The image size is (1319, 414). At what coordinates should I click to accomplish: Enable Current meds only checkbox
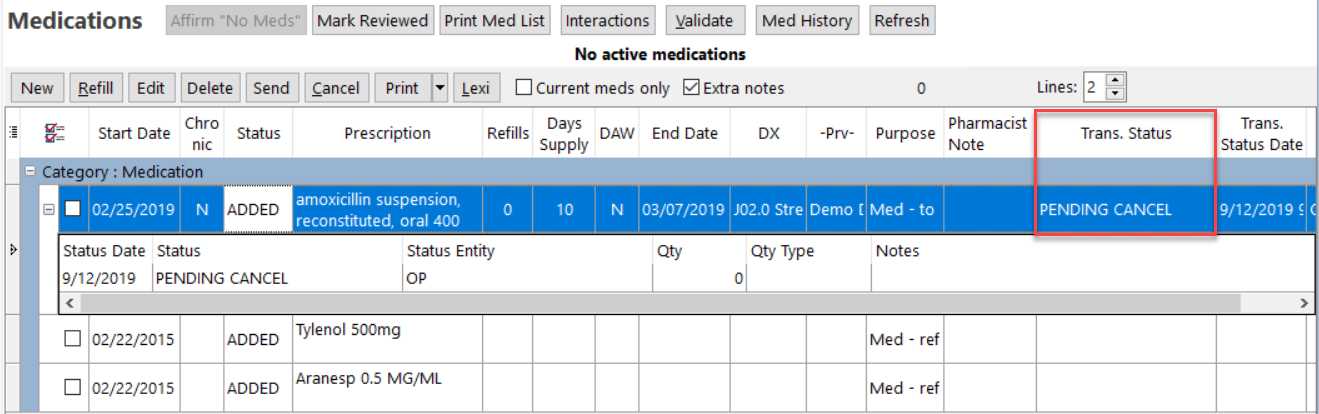[x=524, y=88]
